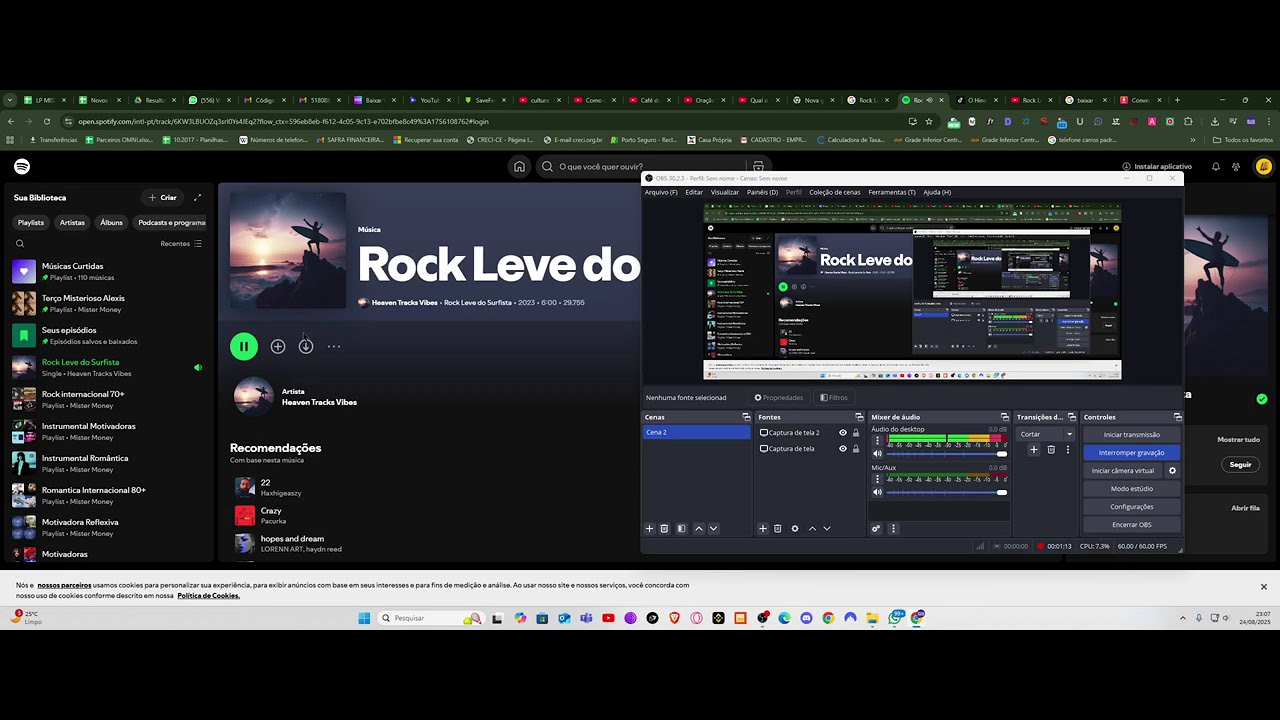The width and height of the screenshot is (1280, 720).
Task: Adjust the Áudio do desktop volume slider
Action: tap(947, 454)
